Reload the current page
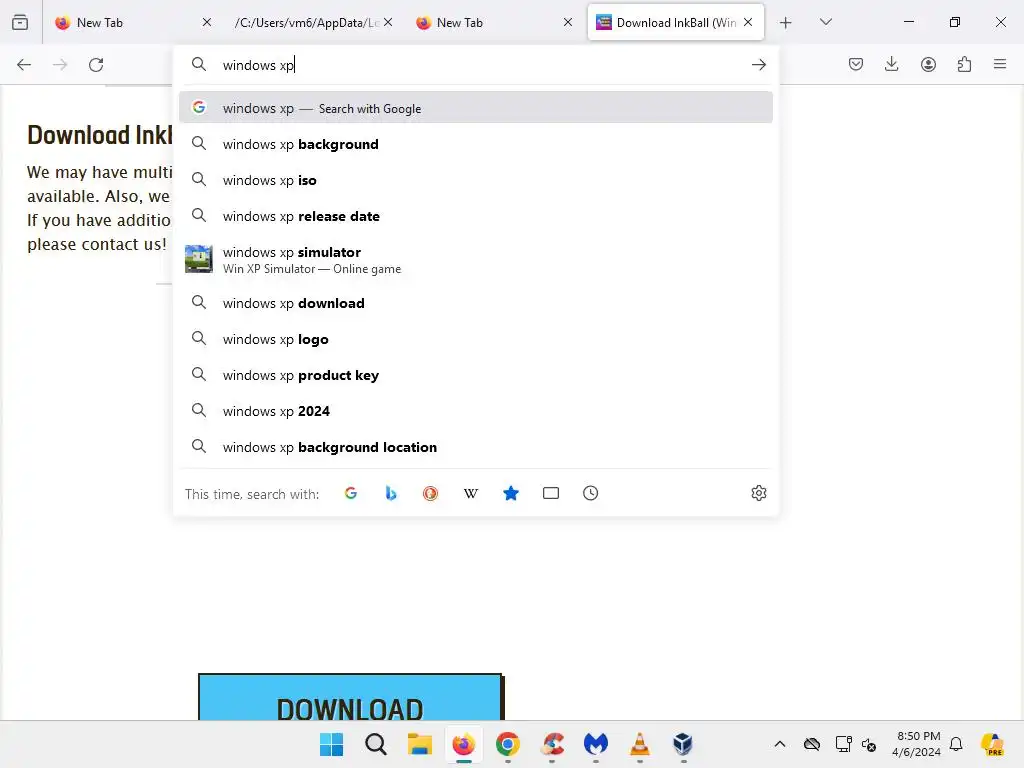This screenshot has width=1024, height=768. point(96,65)
